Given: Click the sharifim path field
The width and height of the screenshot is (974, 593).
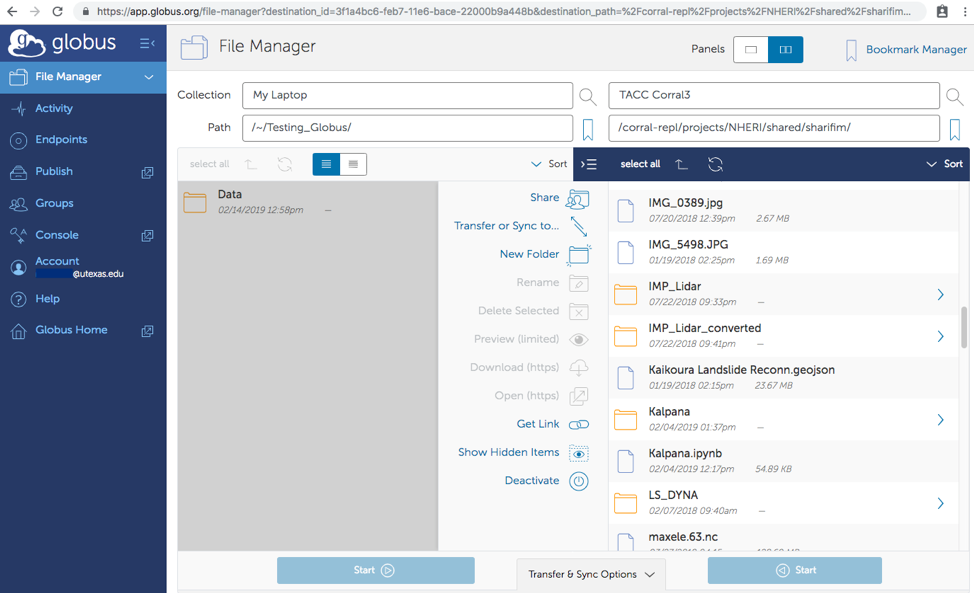Looking at the screenshot, I should [774, 128].
